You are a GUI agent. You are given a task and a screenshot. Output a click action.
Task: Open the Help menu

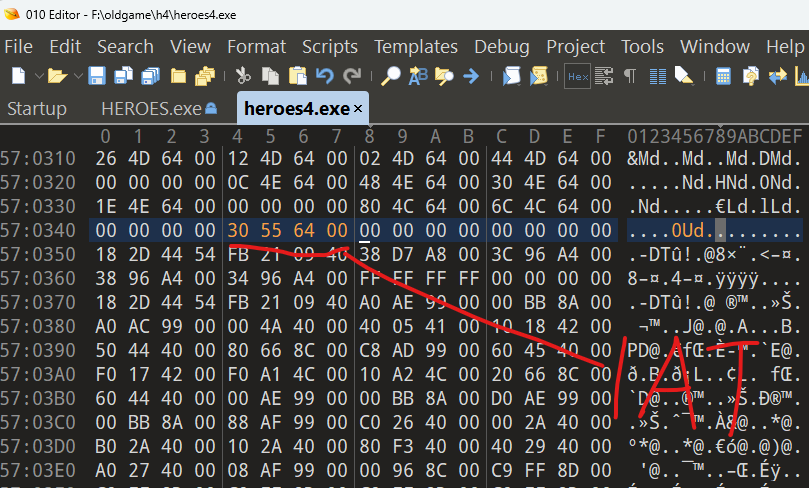click(x=785, y=47)
